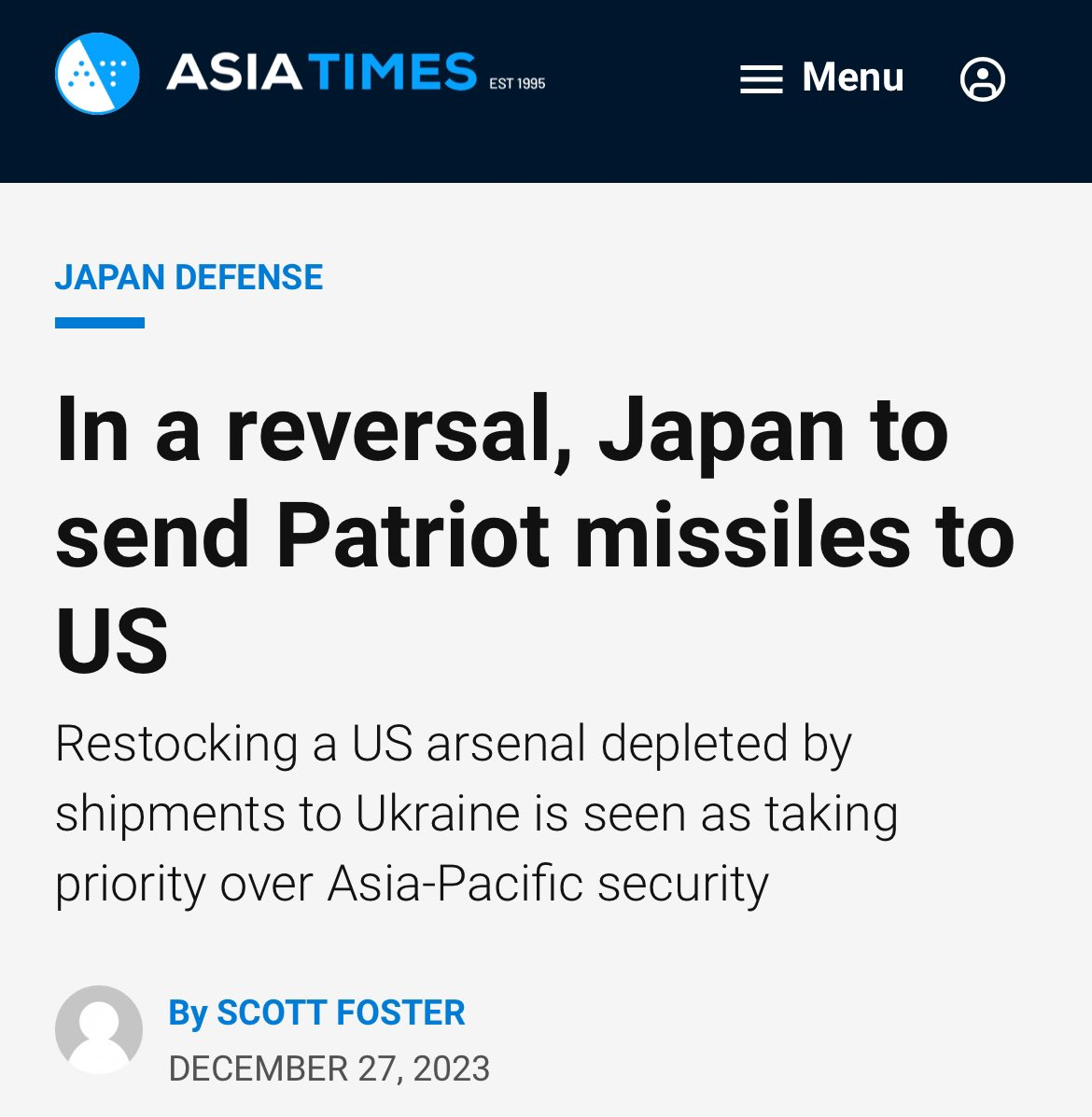Open the user account profile icon

(x=982, y=78)
